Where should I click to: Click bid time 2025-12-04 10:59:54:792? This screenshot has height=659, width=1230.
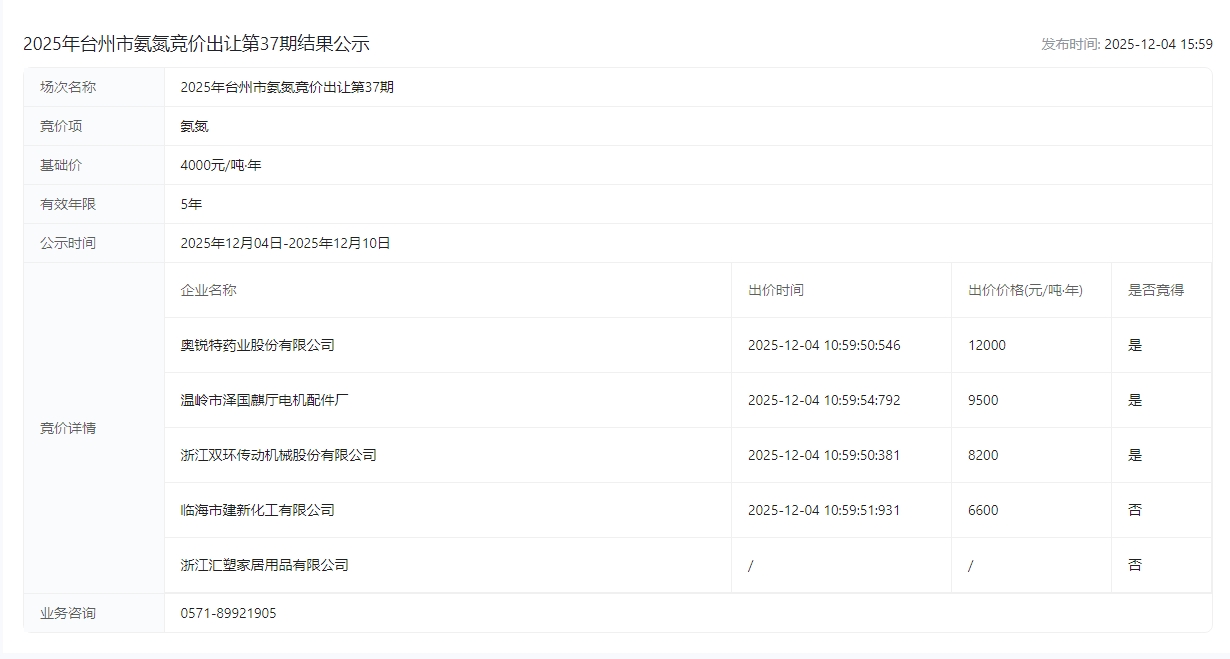823,400
